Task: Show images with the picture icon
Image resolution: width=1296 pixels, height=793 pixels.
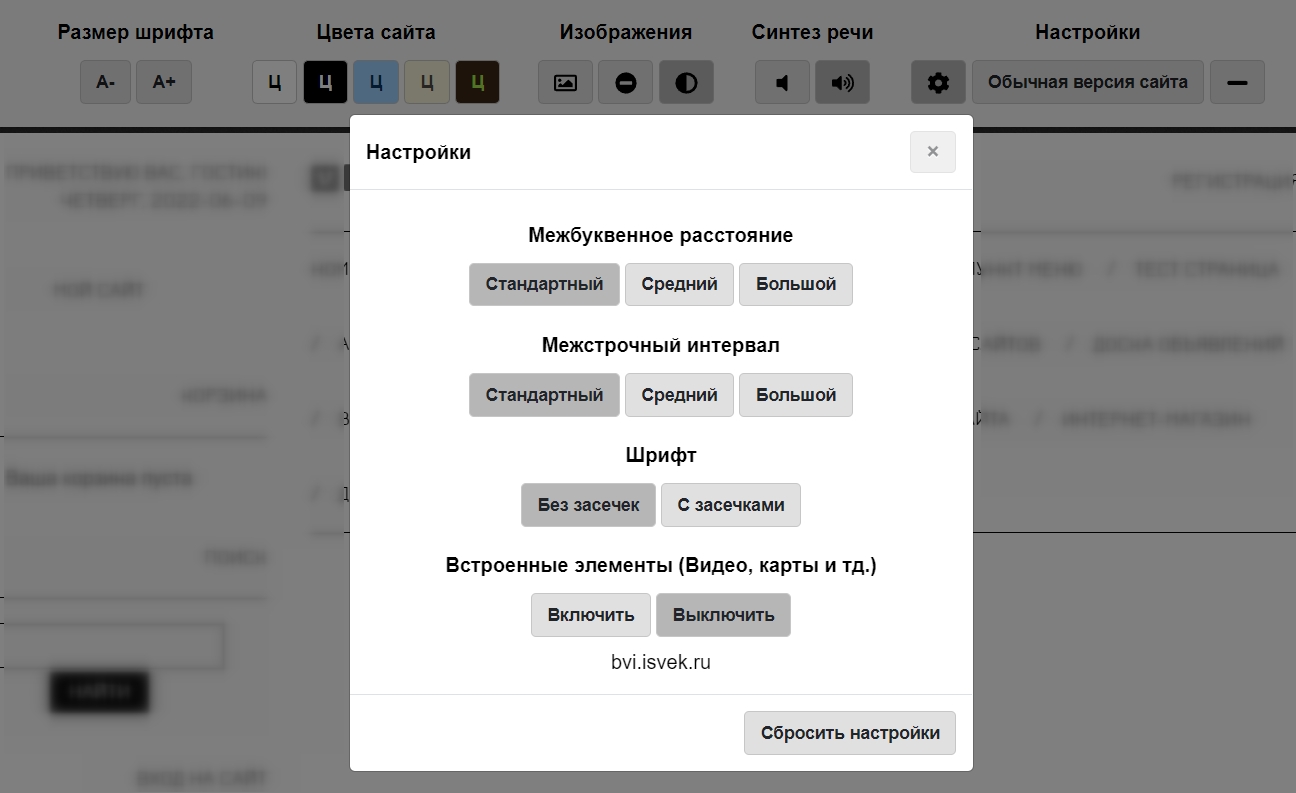Action: click(x=565, y=82)
